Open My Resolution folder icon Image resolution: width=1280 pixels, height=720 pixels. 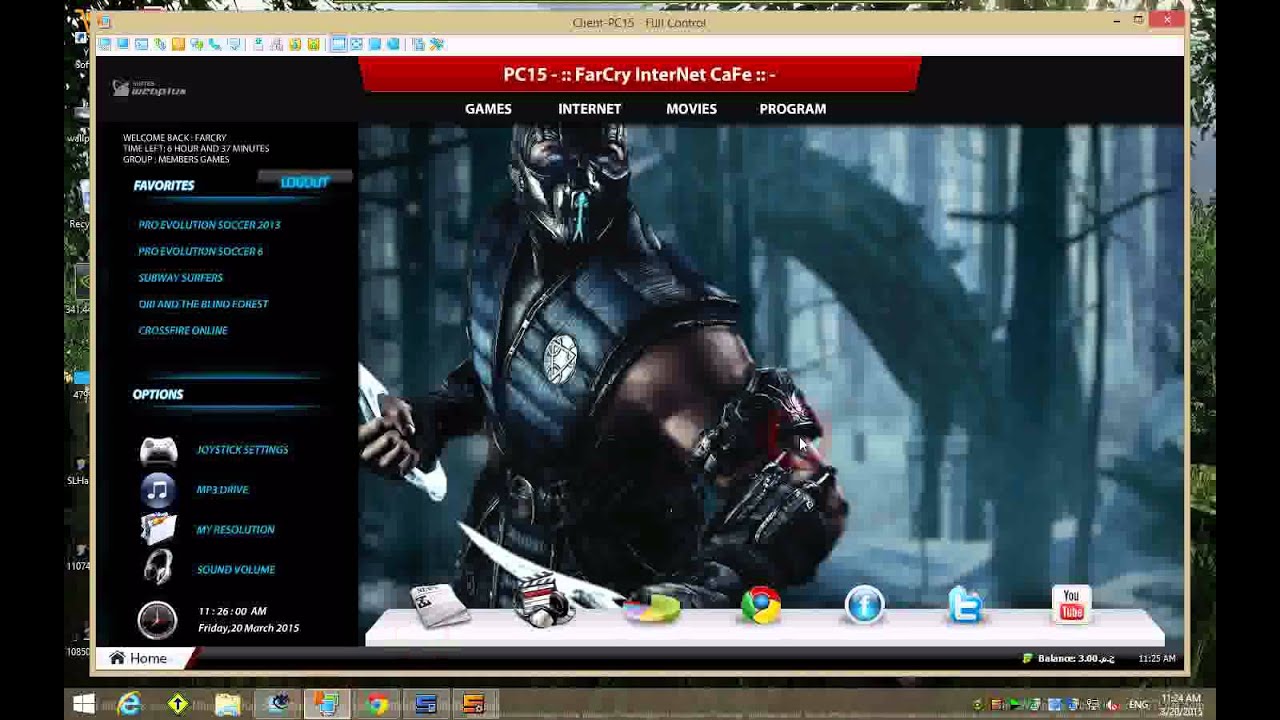click(x=158, y=528)
